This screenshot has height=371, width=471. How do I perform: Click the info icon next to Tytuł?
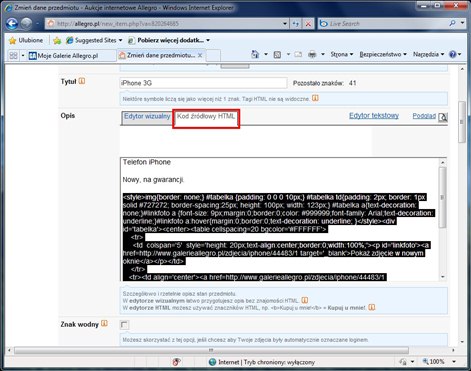82,81
